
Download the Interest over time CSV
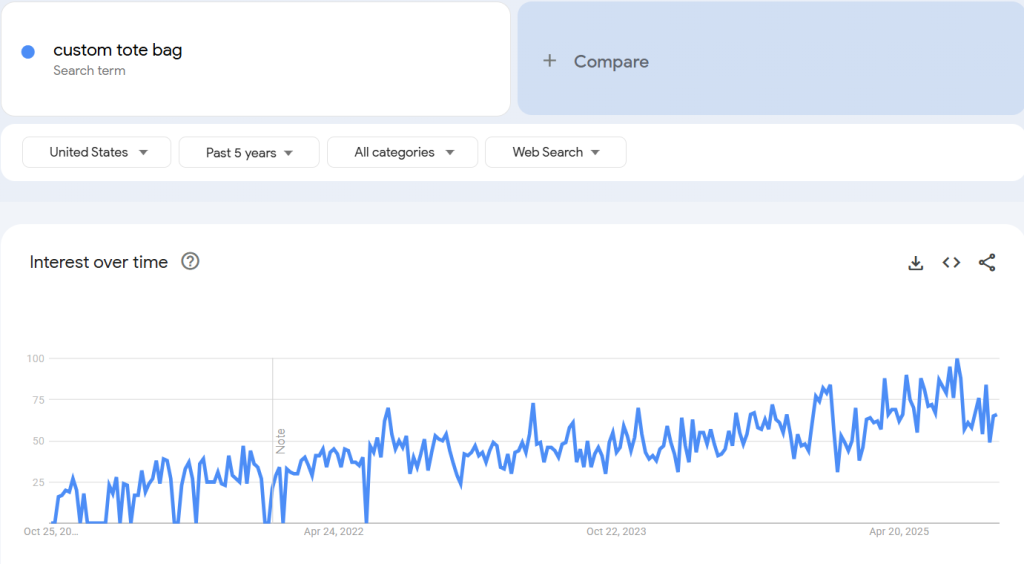pos(915,263)
